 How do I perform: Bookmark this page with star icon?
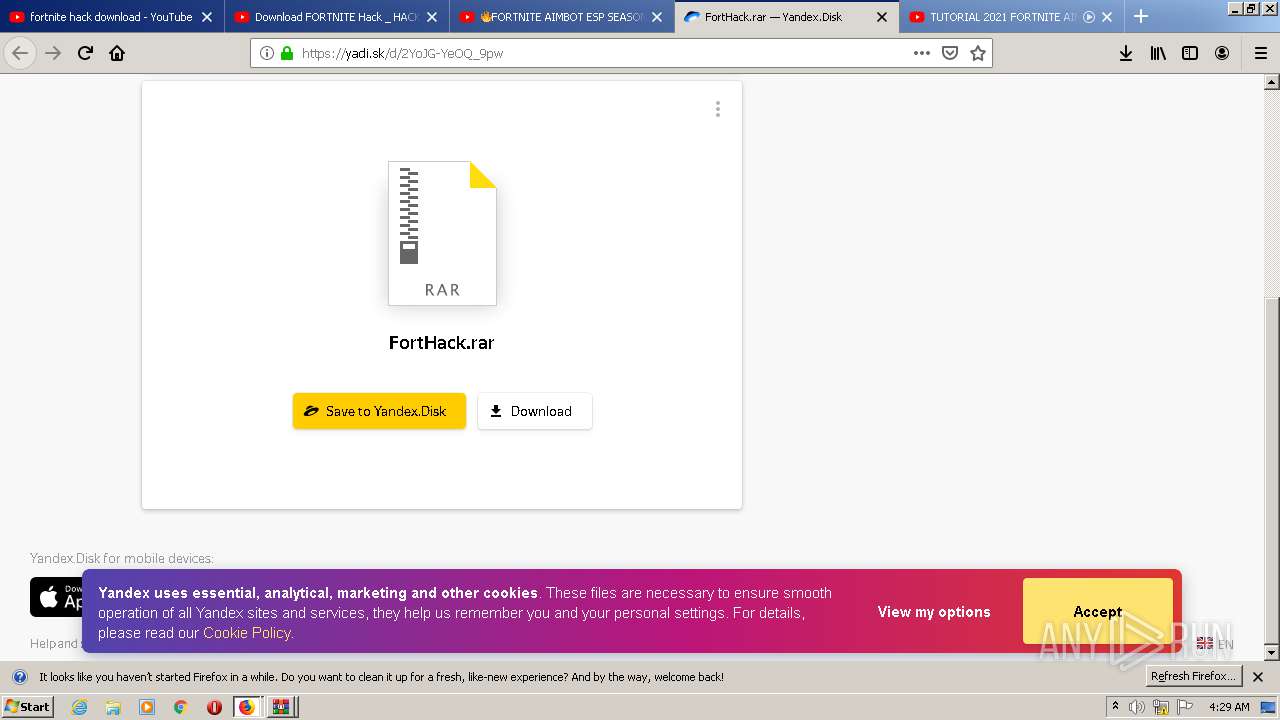[978, 53]
